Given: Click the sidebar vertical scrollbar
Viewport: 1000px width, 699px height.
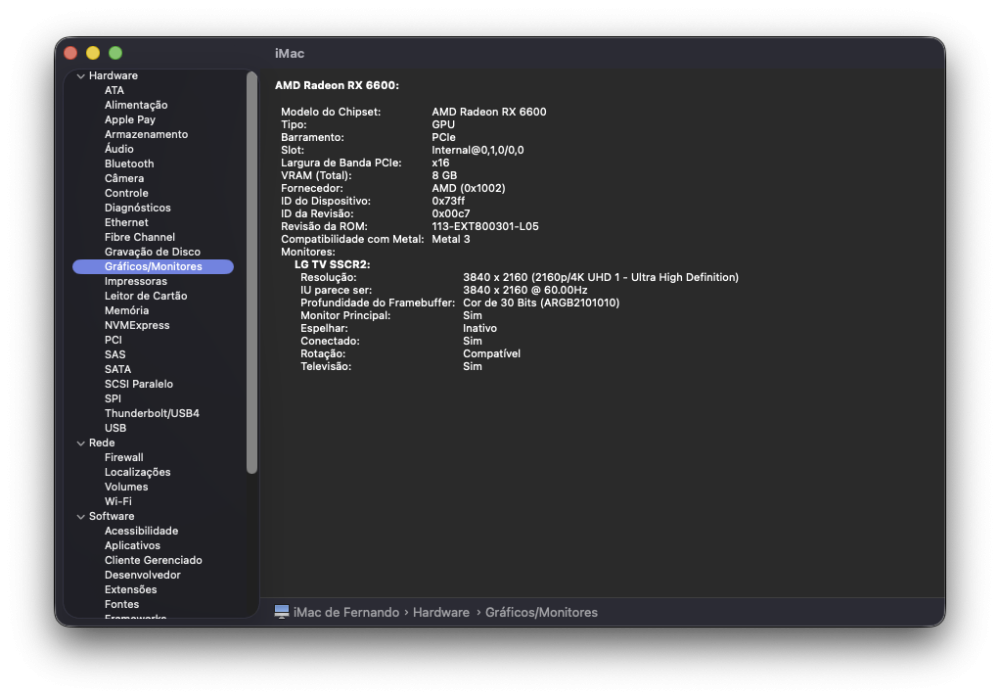Looking at the screenshot, I should (x=252, y=273).
